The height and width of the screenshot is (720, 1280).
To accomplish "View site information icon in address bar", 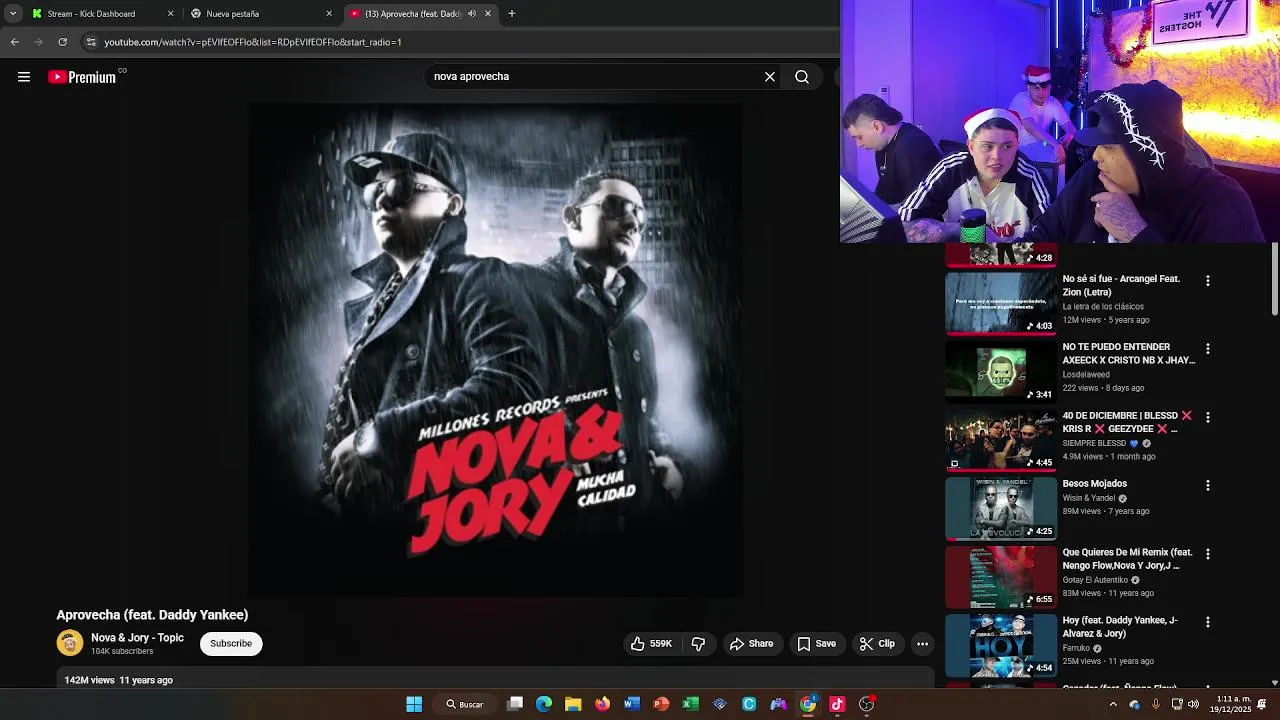I will [x=91, y=42].
